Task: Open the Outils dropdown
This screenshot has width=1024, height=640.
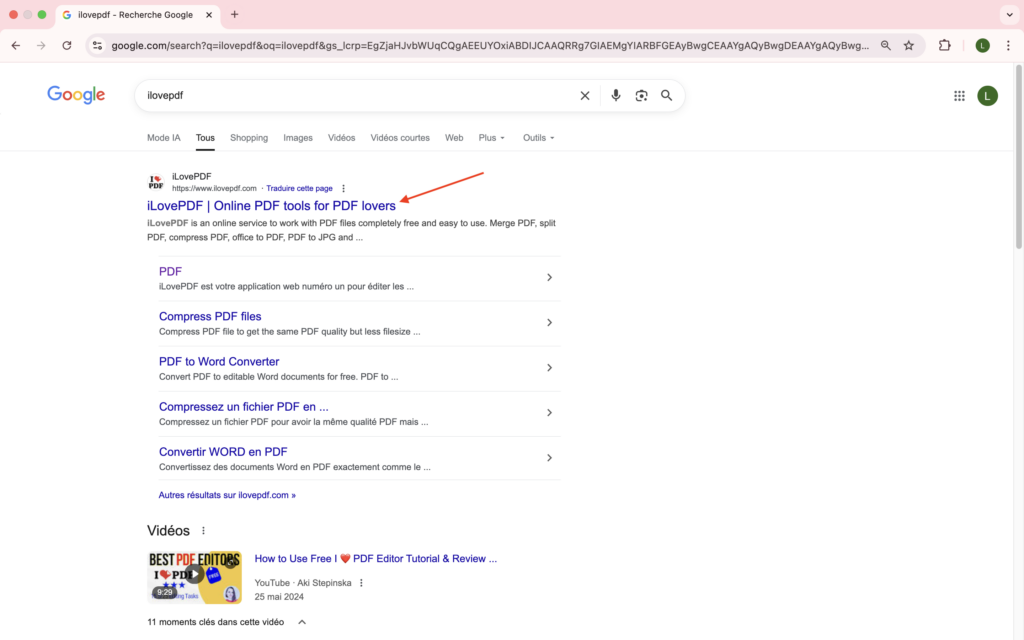Action: (x=538, y=138)
